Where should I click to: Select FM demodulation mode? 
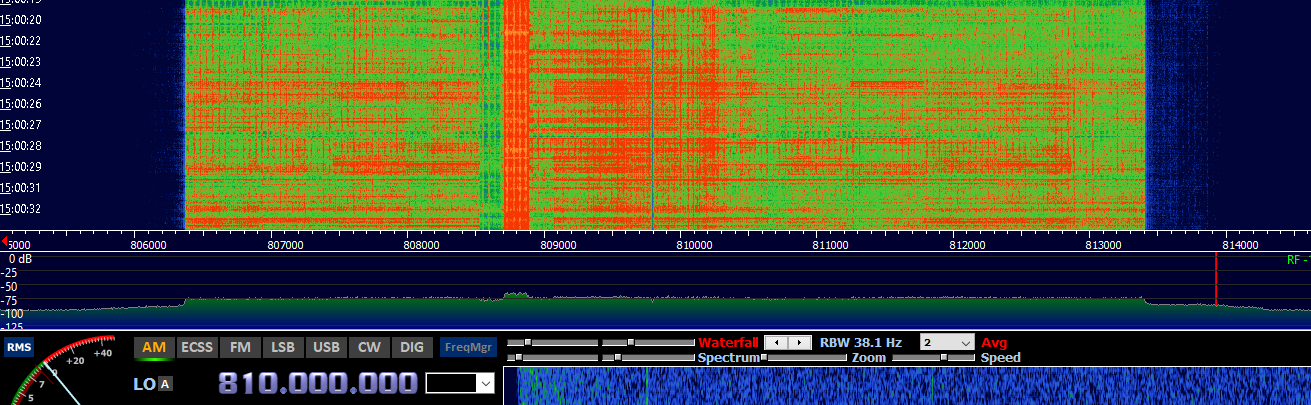(x=240, y=348)
